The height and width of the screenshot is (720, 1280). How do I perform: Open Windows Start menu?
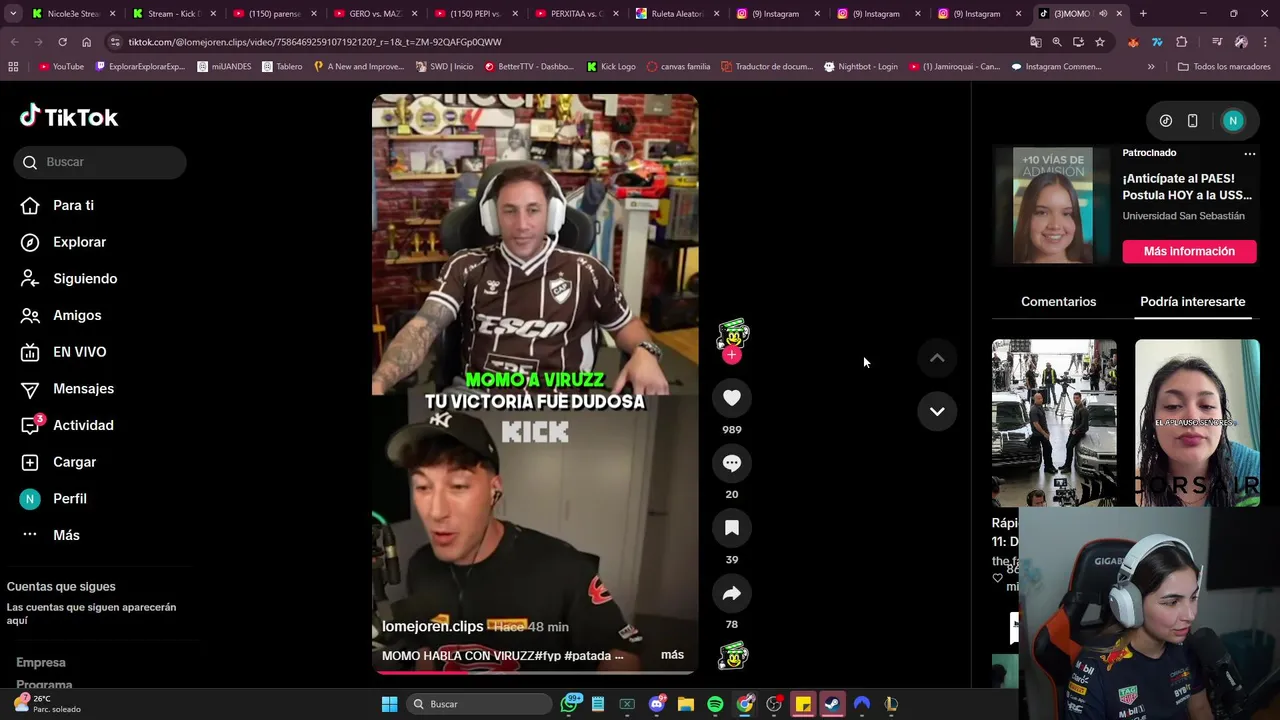(389, 704)
